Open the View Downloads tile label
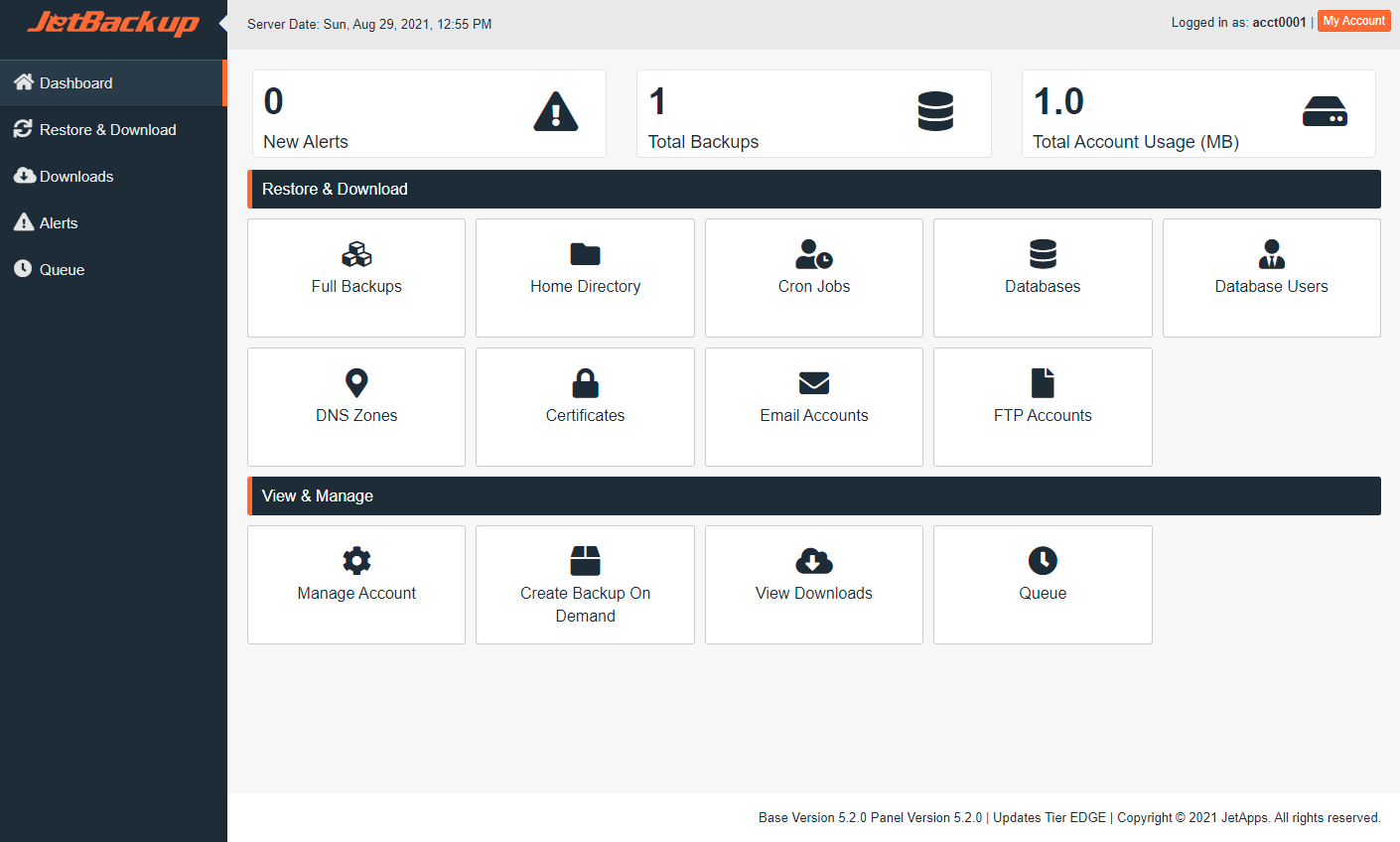Image resolution: width=1400 pixels, height=842 pixels. coord(814,594)
